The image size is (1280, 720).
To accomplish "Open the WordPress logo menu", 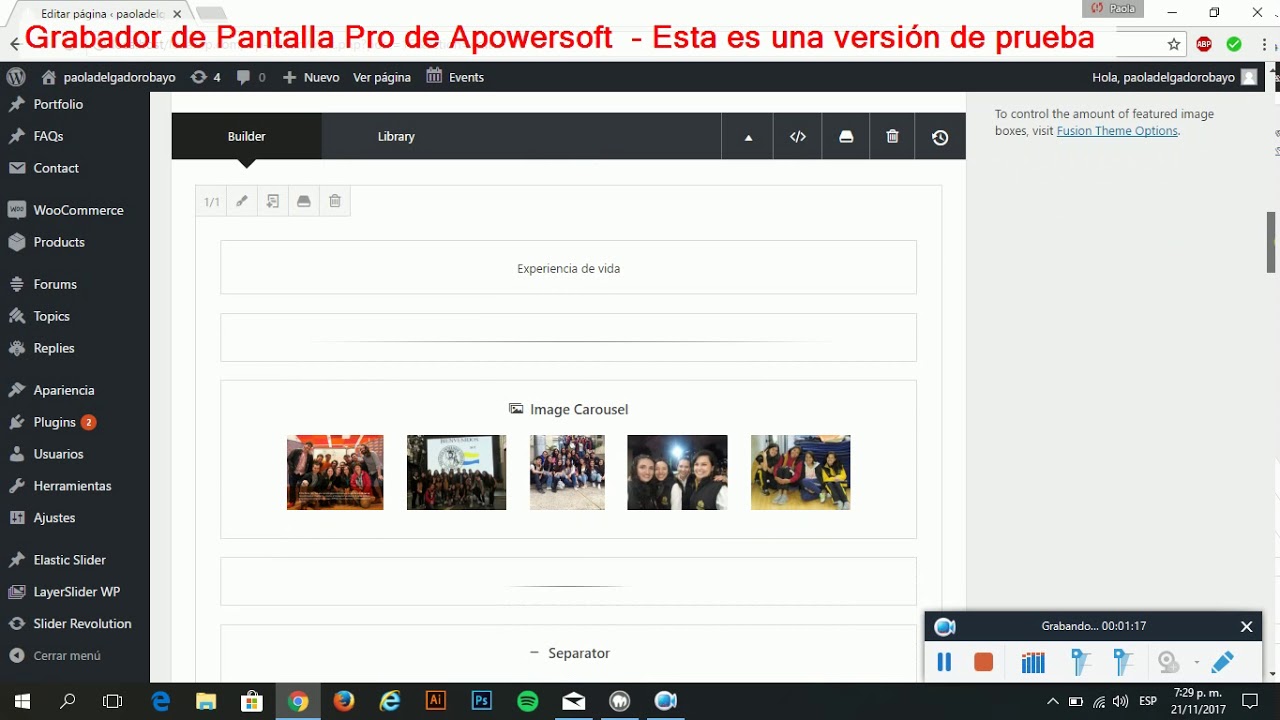I will (x=16, y=77).
